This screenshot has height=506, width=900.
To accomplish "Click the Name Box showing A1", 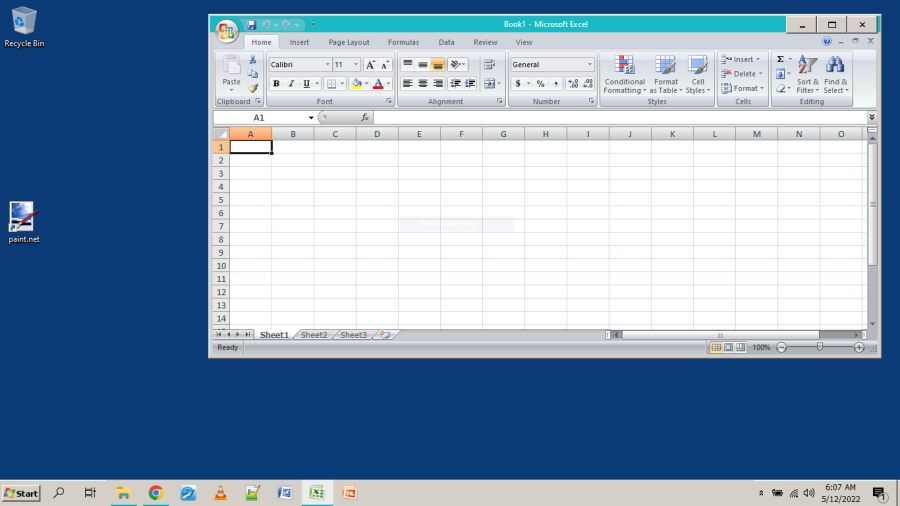I will [260, 118].
